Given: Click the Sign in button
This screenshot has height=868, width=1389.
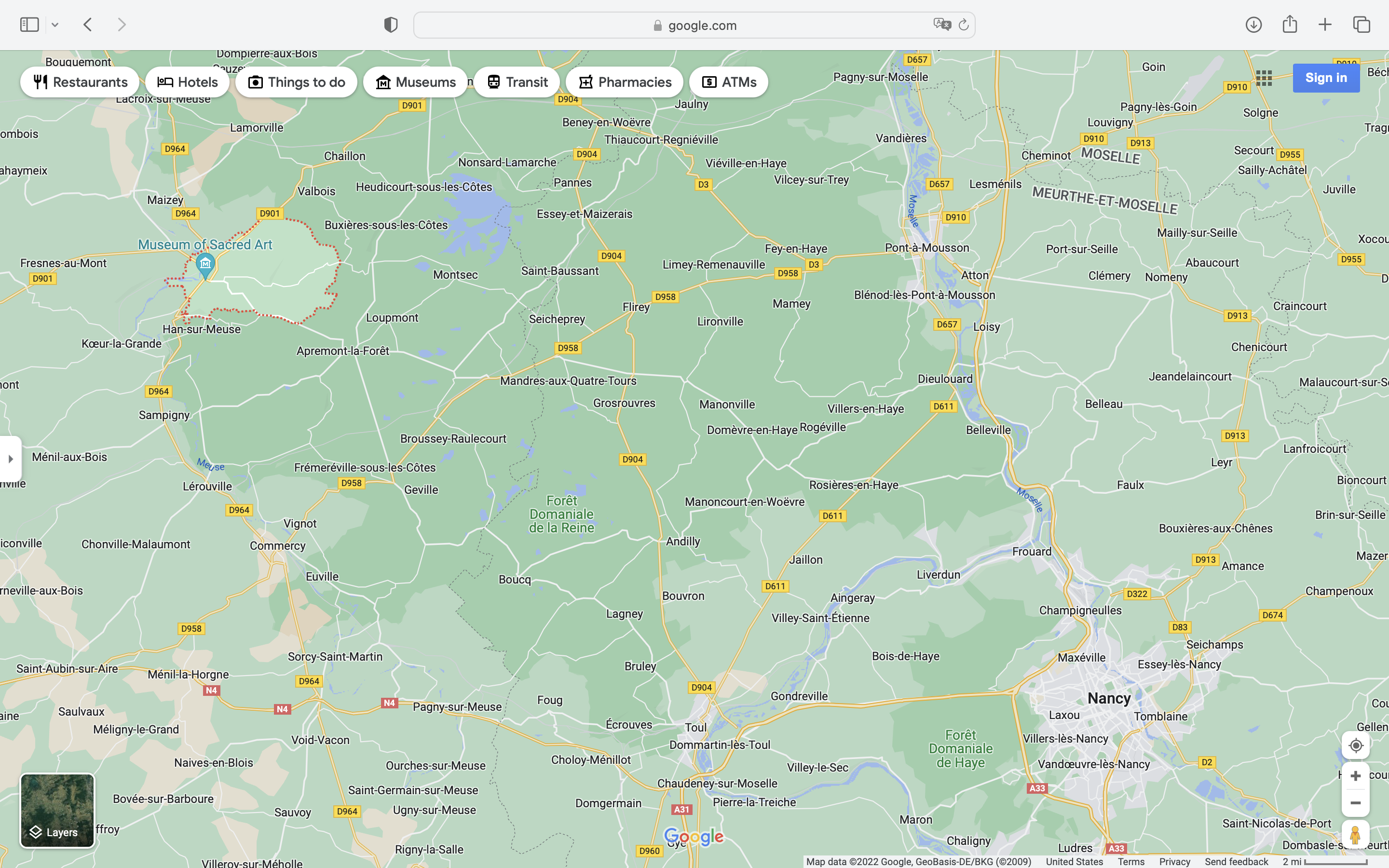Looking at the screenshot, I should [x=1326, y=78].
